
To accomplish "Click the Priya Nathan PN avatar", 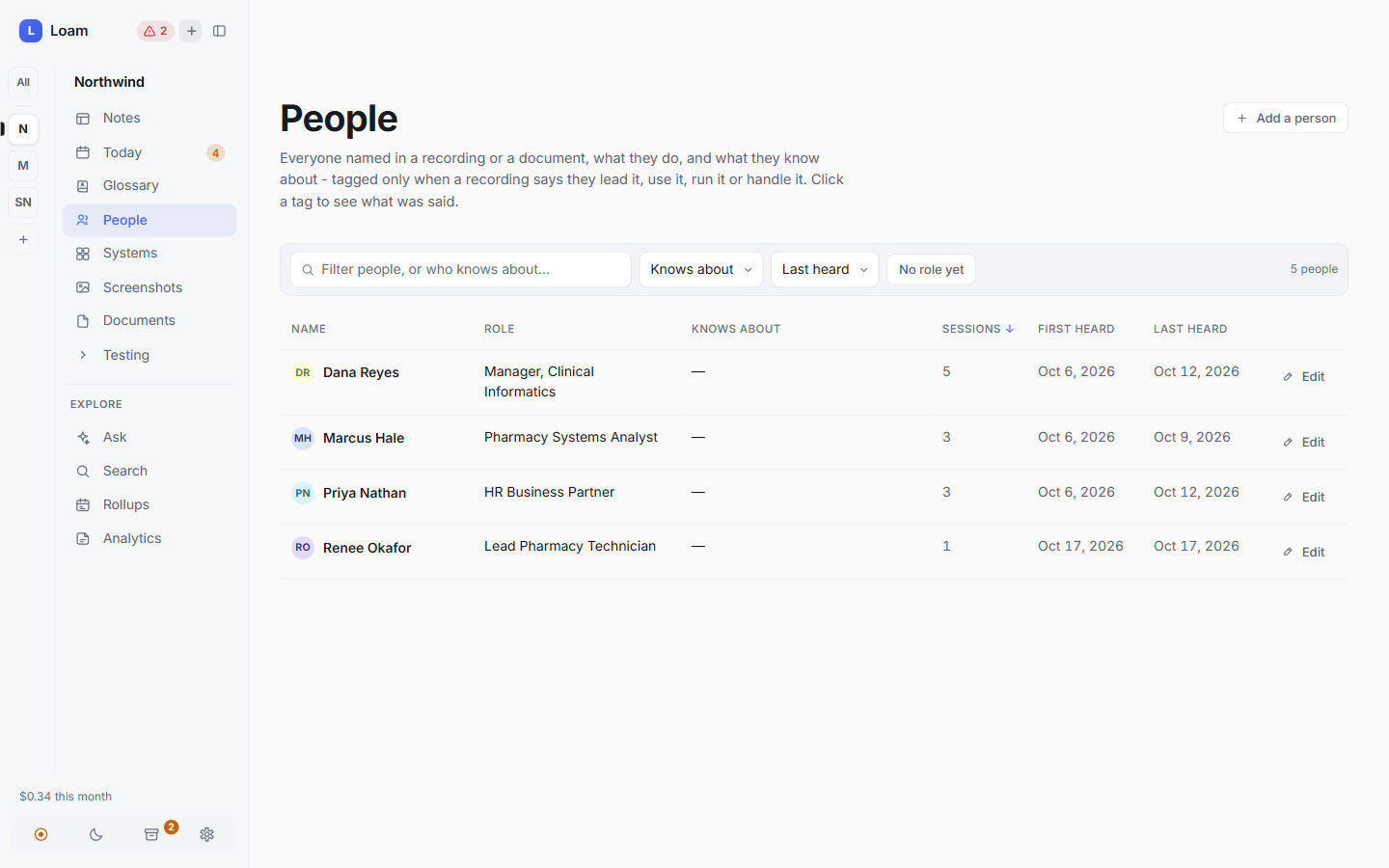I will tap(303, 493).
